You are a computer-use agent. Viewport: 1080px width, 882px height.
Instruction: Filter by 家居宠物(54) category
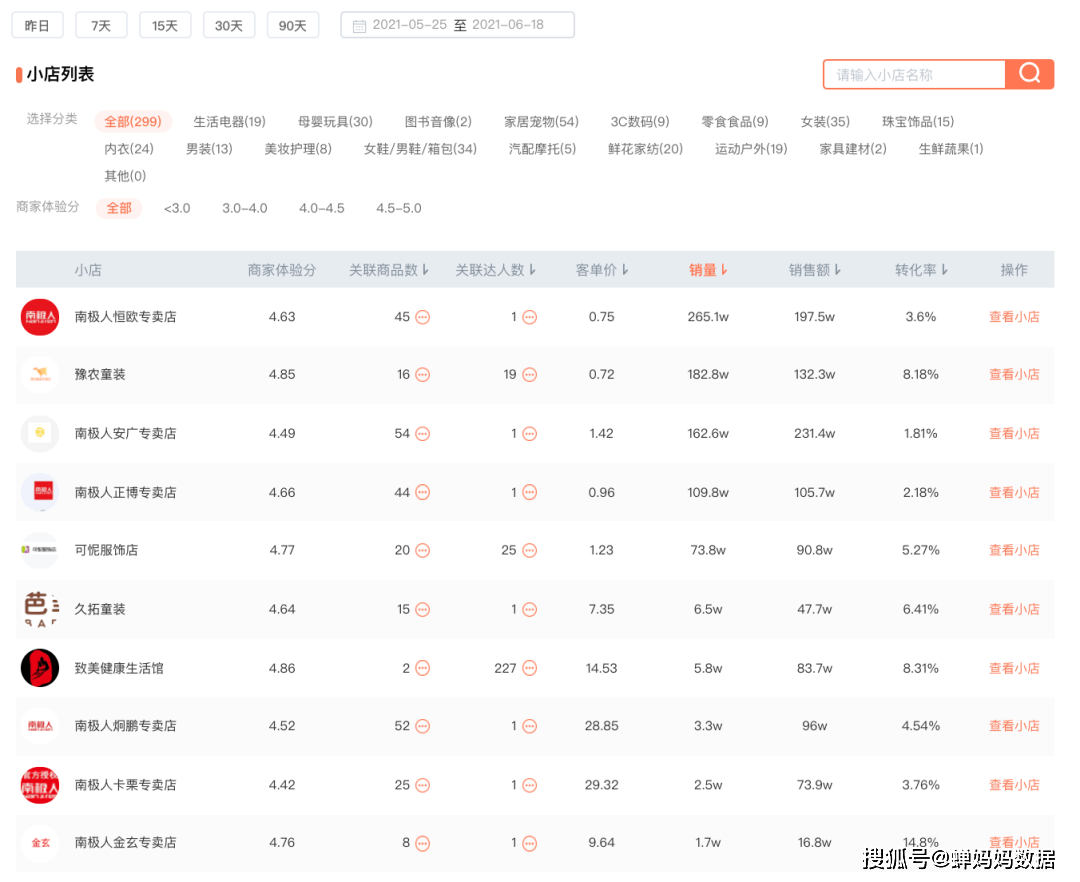541,122
